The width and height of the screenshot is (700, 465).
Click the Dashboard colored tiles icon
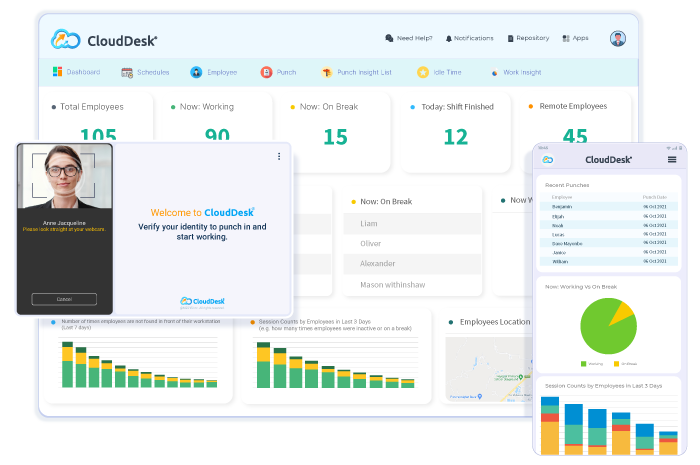coord(57,72)
